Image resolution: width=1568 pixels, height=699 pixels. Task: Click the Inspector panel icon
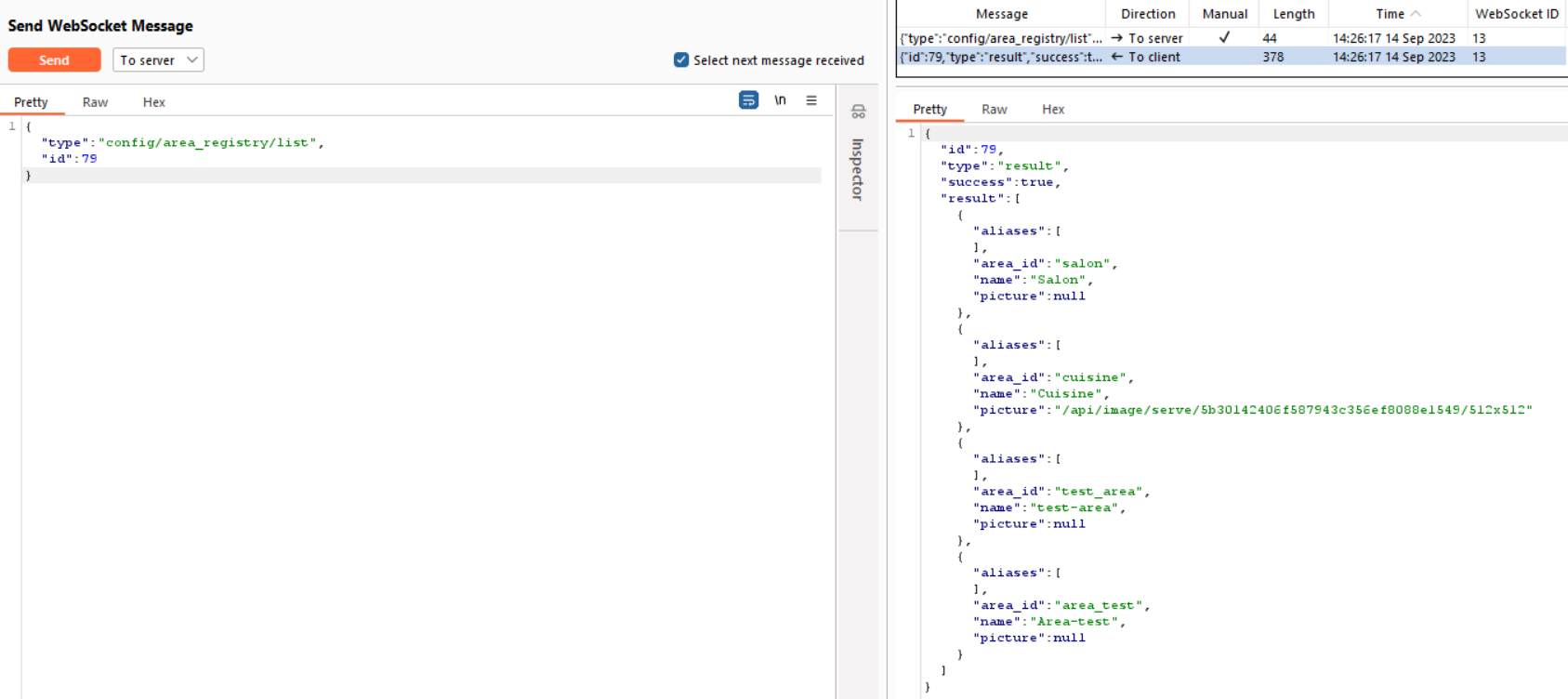click(858, 112)
